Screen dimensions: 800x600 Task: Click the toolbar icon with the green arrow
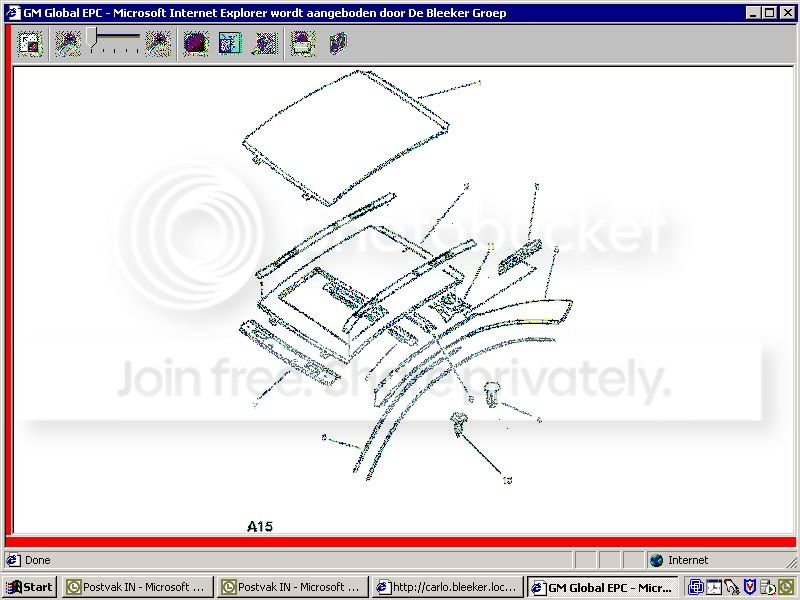265,43
